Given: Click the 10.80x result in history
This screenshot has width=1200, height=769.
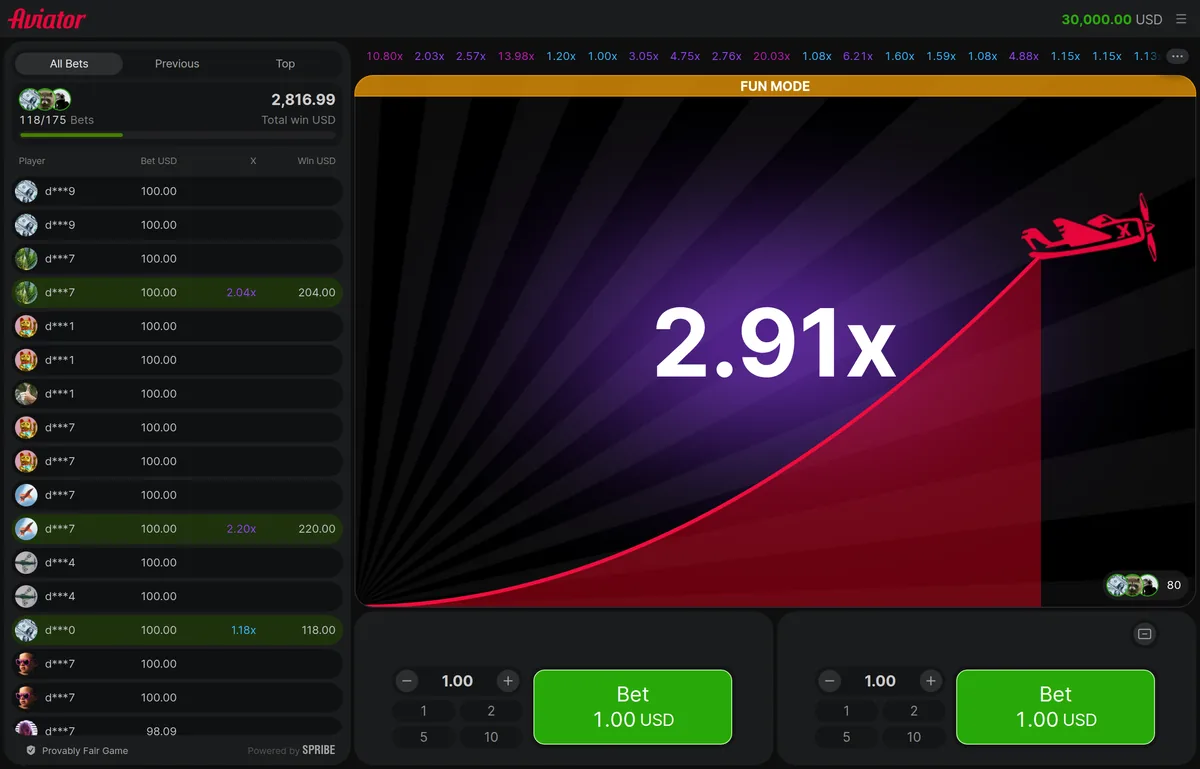Looking at the screenshot, I should [x=385, y=56].
